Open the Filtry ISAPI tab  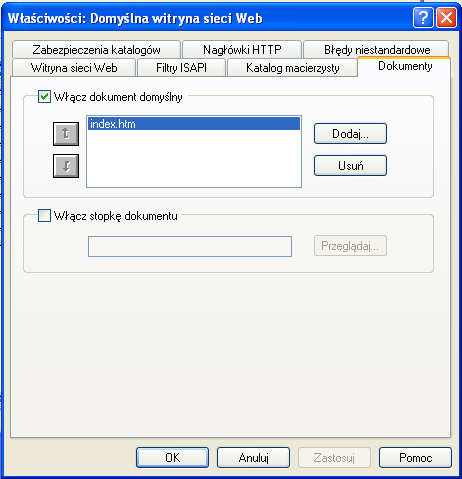(181, 68)
